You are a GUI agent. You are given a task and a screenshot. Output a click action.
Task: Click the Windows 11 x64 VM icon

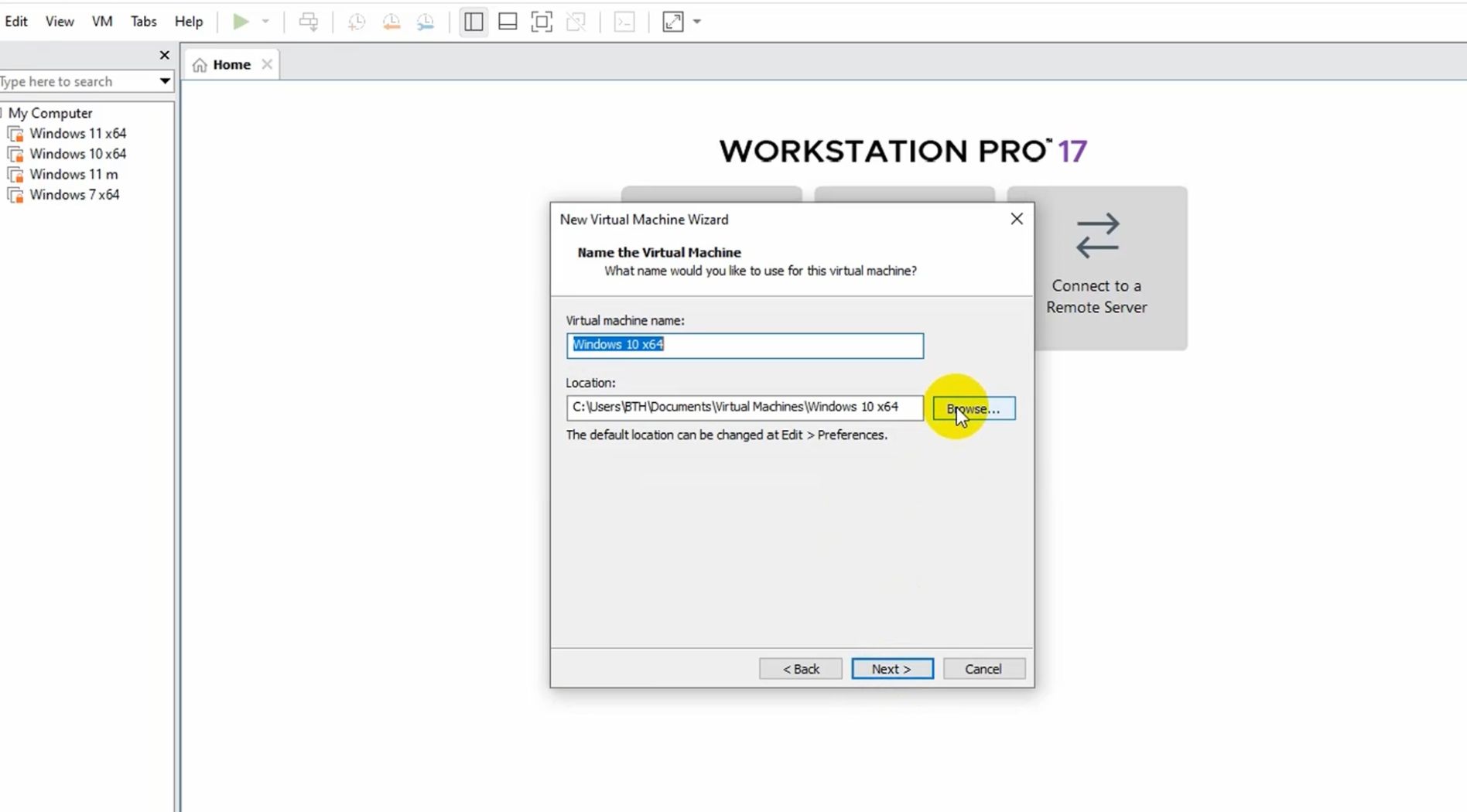pos(15,134)
